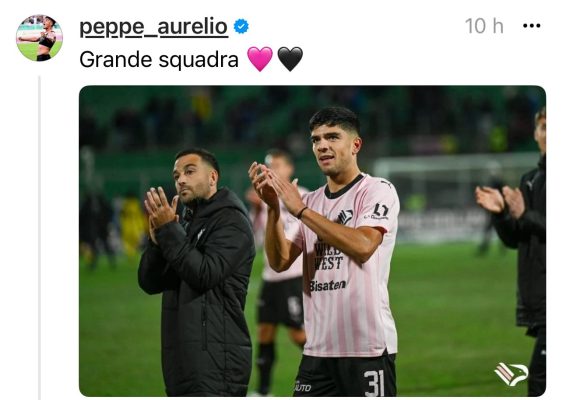This screenshot has height=400, width=562.
Task: Click the 10 h post timestamp
Action: (x=484, y=26)
